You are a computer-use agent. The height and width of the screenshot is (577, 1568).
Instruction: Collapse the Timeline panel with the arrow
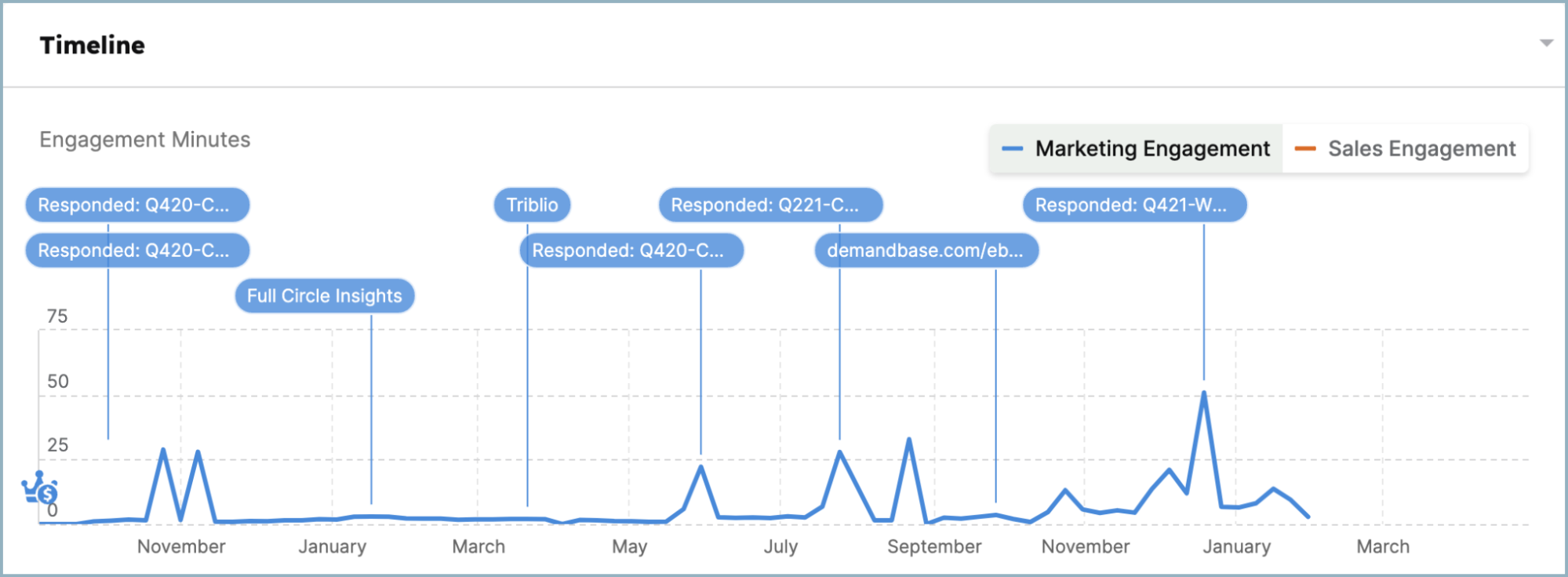1546,43
